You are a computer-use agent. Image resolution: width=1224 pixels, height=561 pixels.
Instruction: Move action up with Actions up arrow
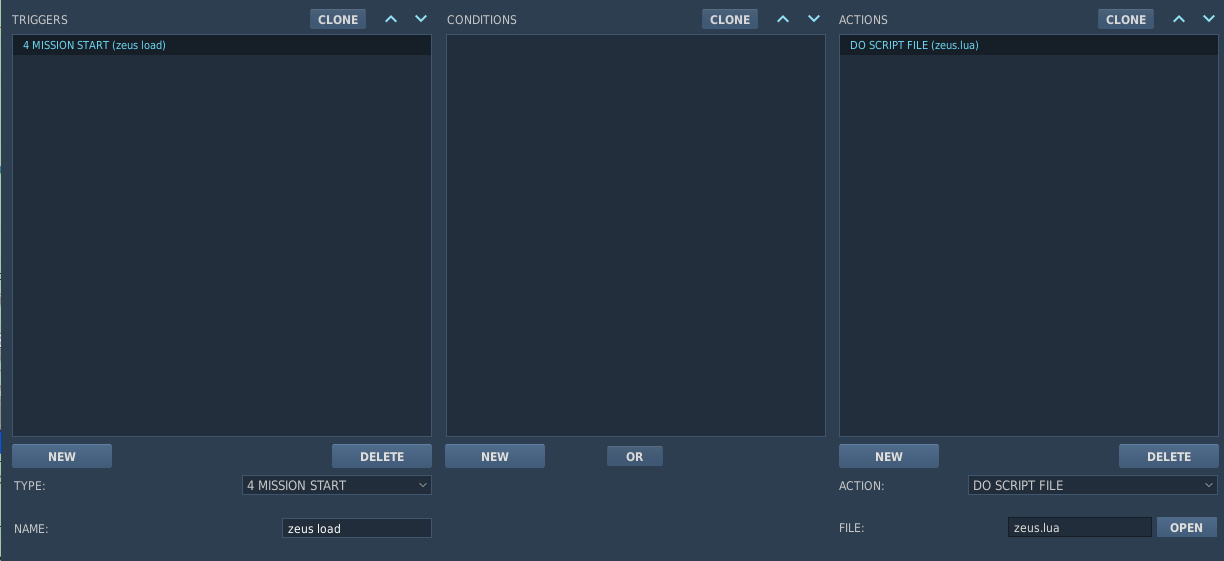tap(1179, 19)
